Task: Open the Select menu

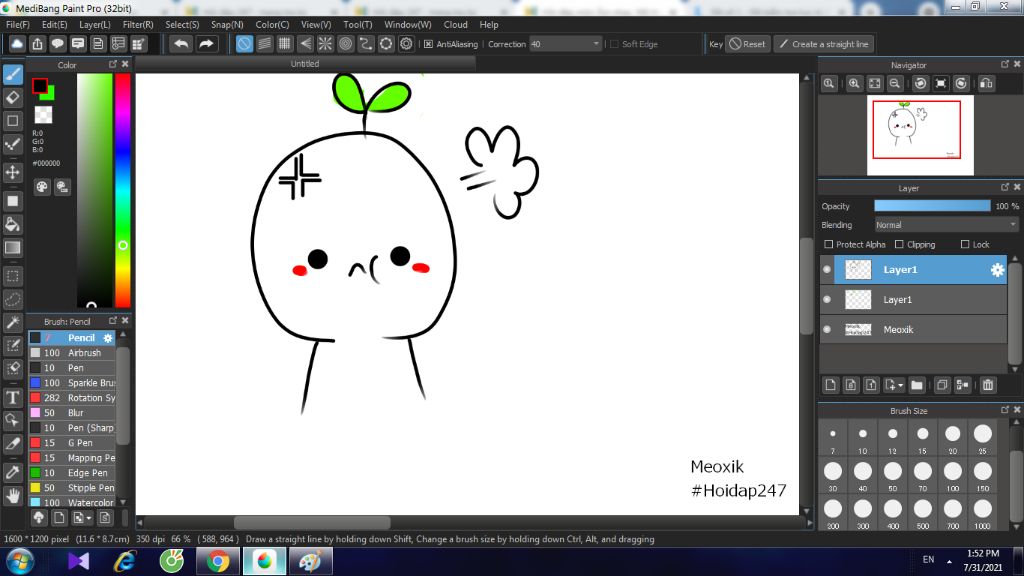Action: pos(182,25)
